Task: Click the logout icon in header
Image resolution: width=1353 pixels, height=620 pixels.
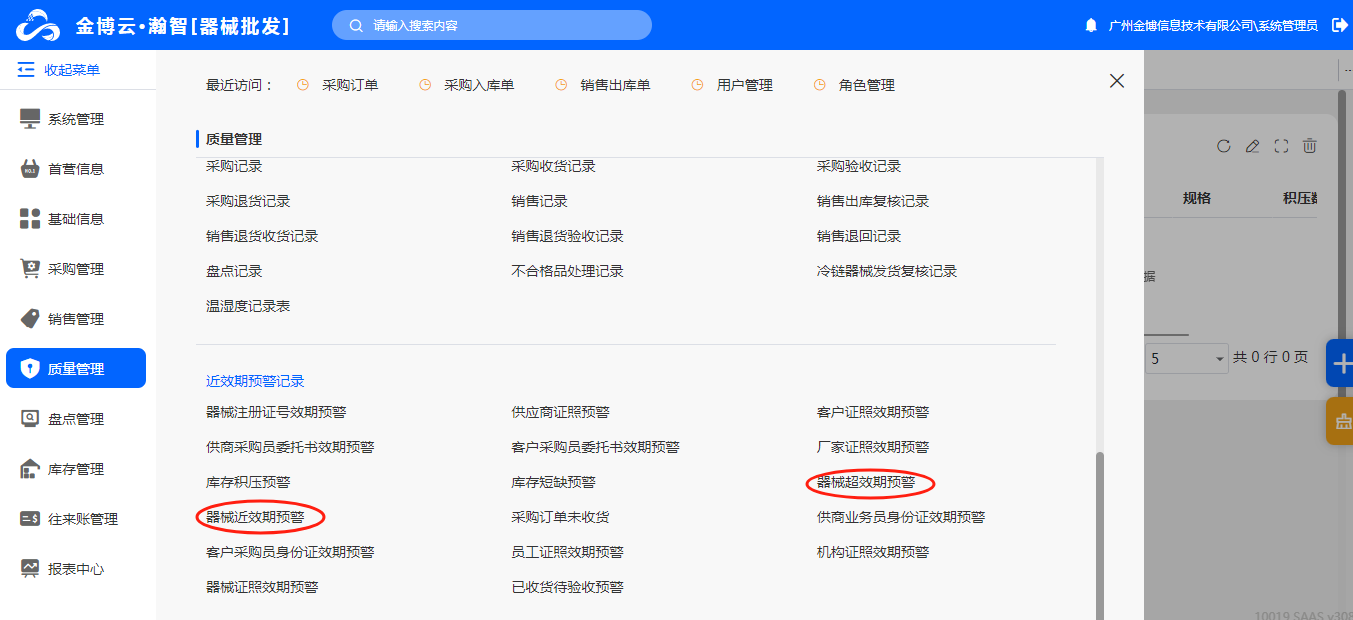Action: coord(1339,25)
